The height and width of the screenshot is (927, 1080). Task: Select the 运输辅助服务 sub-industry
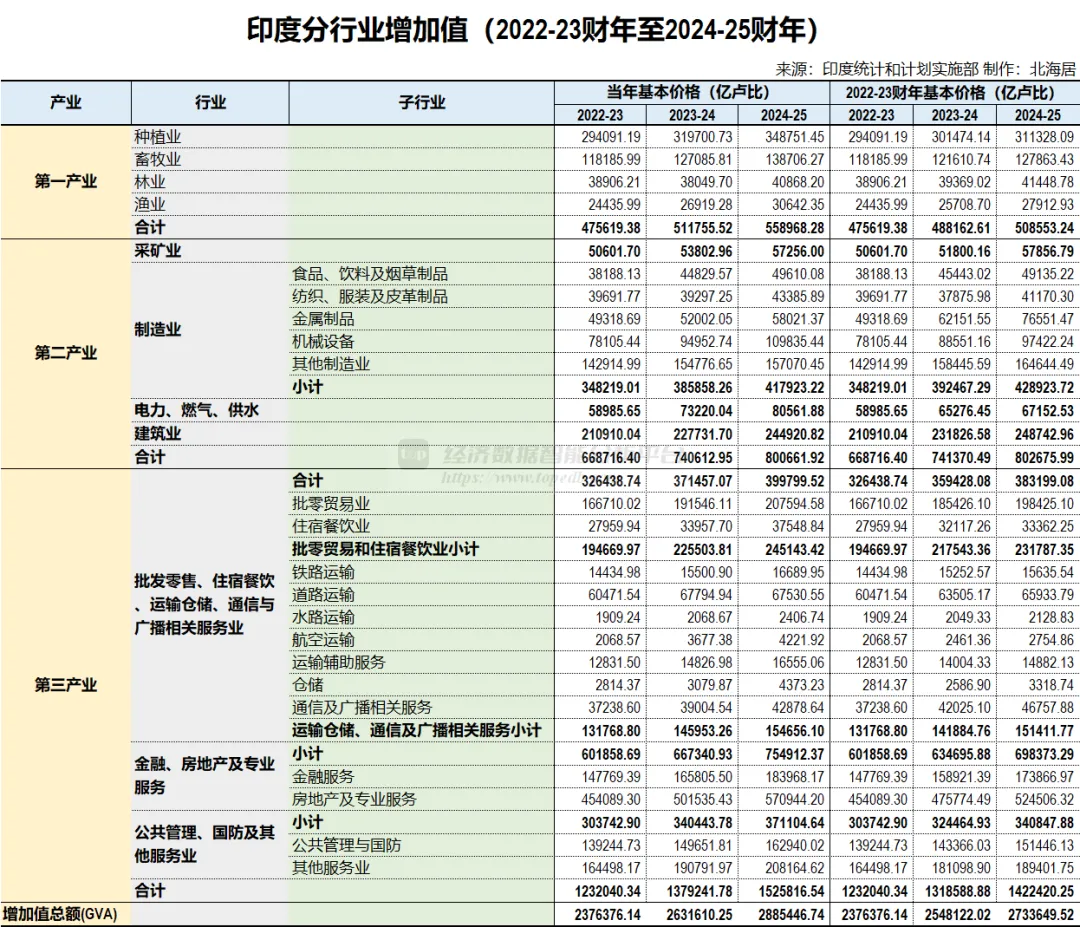click(339, 663)
